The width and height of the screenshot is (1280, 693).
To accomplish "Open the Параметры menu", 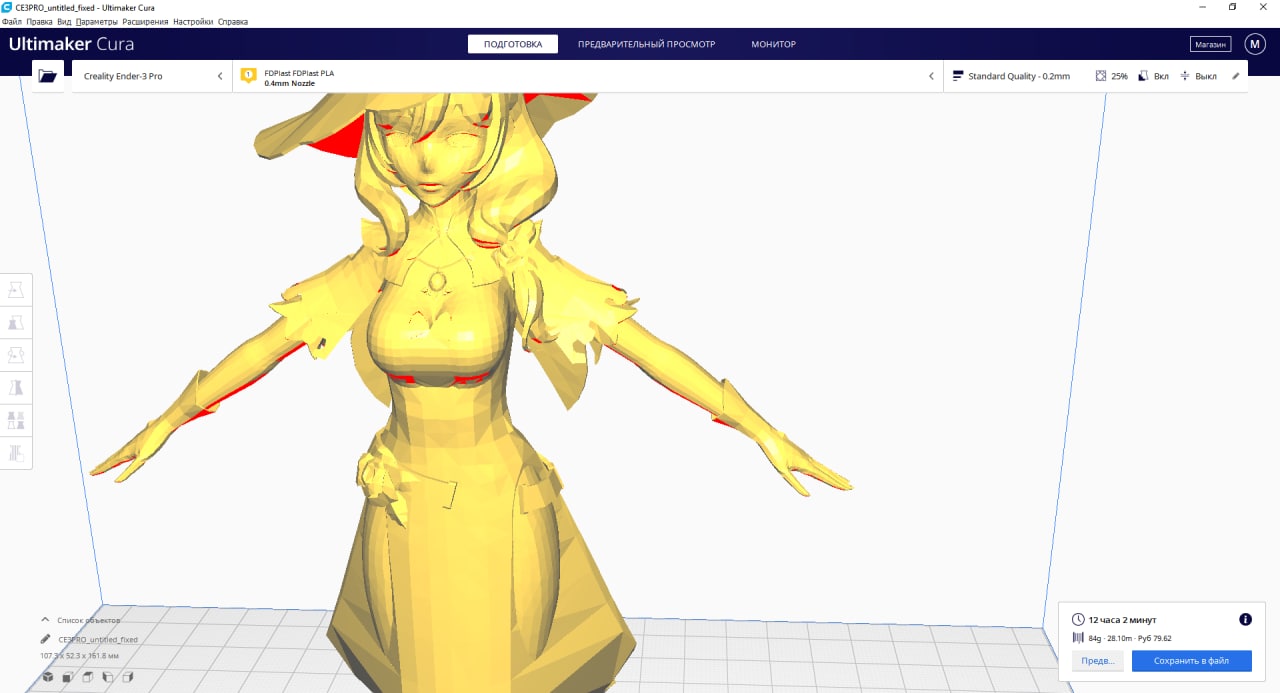I will click(x=96, y=21).
